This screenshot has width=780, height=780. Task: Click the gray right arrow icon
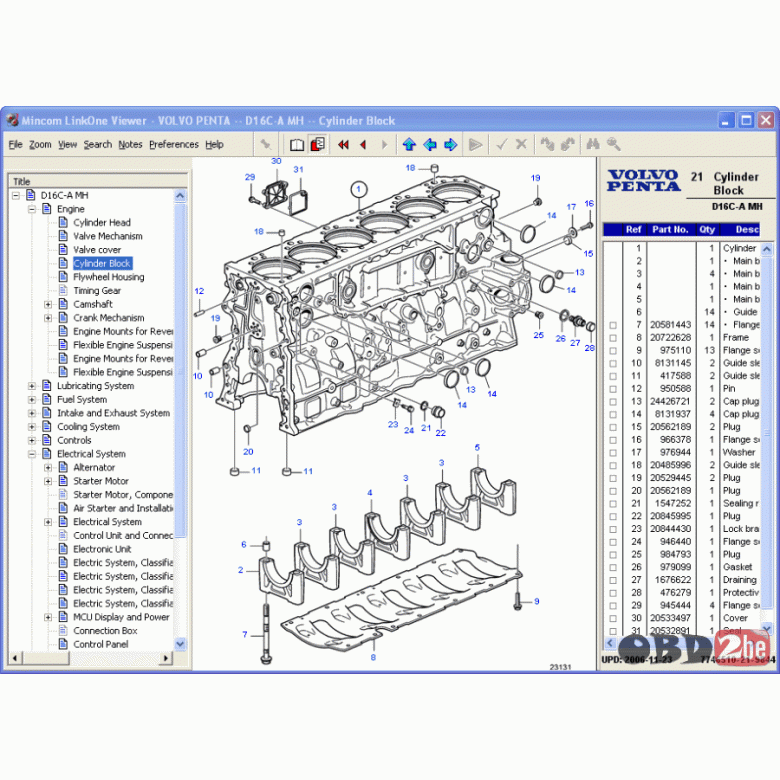(385, 145)
